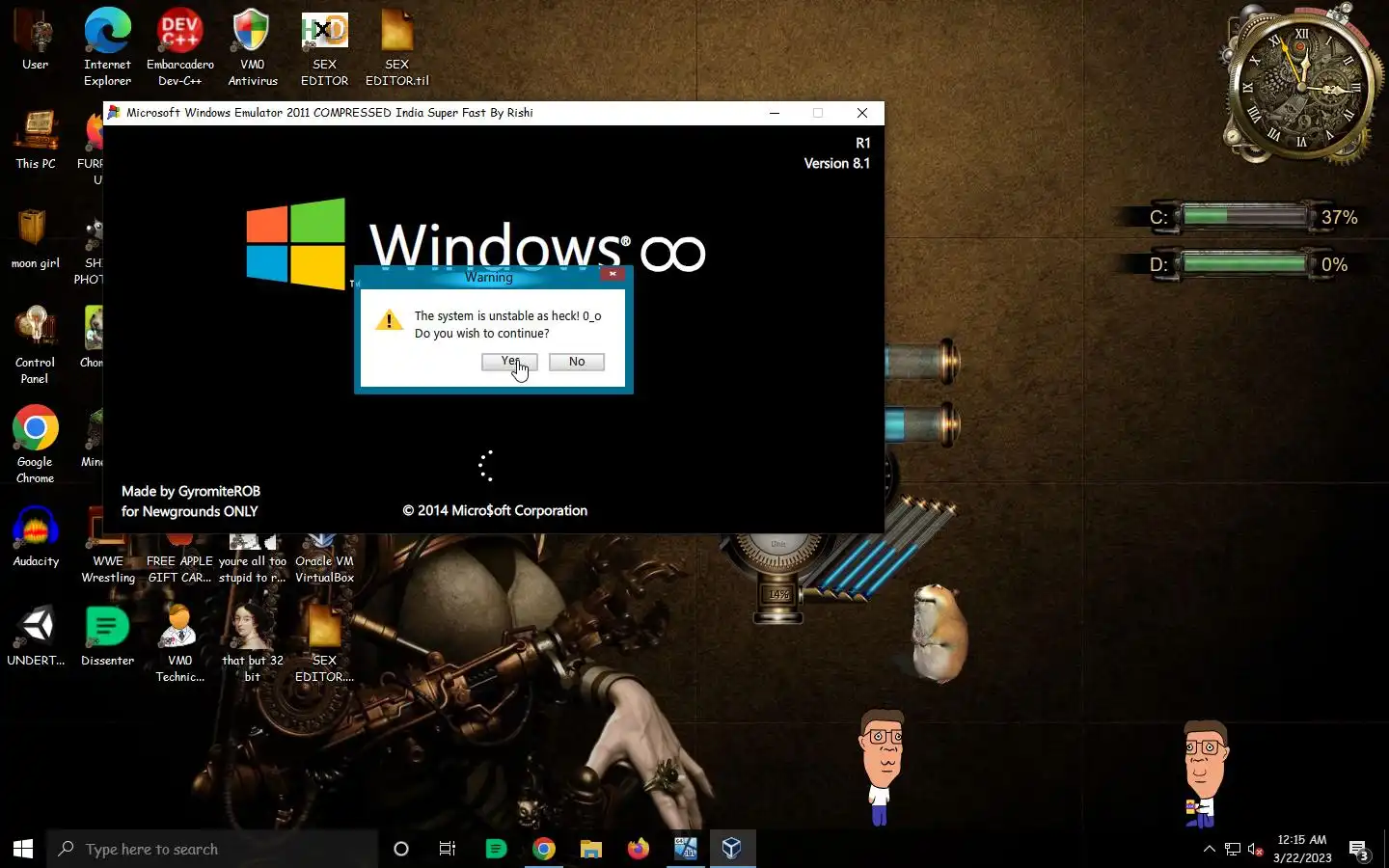The image size is (1389, 868).
Task: Open Action Center notifications icon
Action: tap(1359, 850)
